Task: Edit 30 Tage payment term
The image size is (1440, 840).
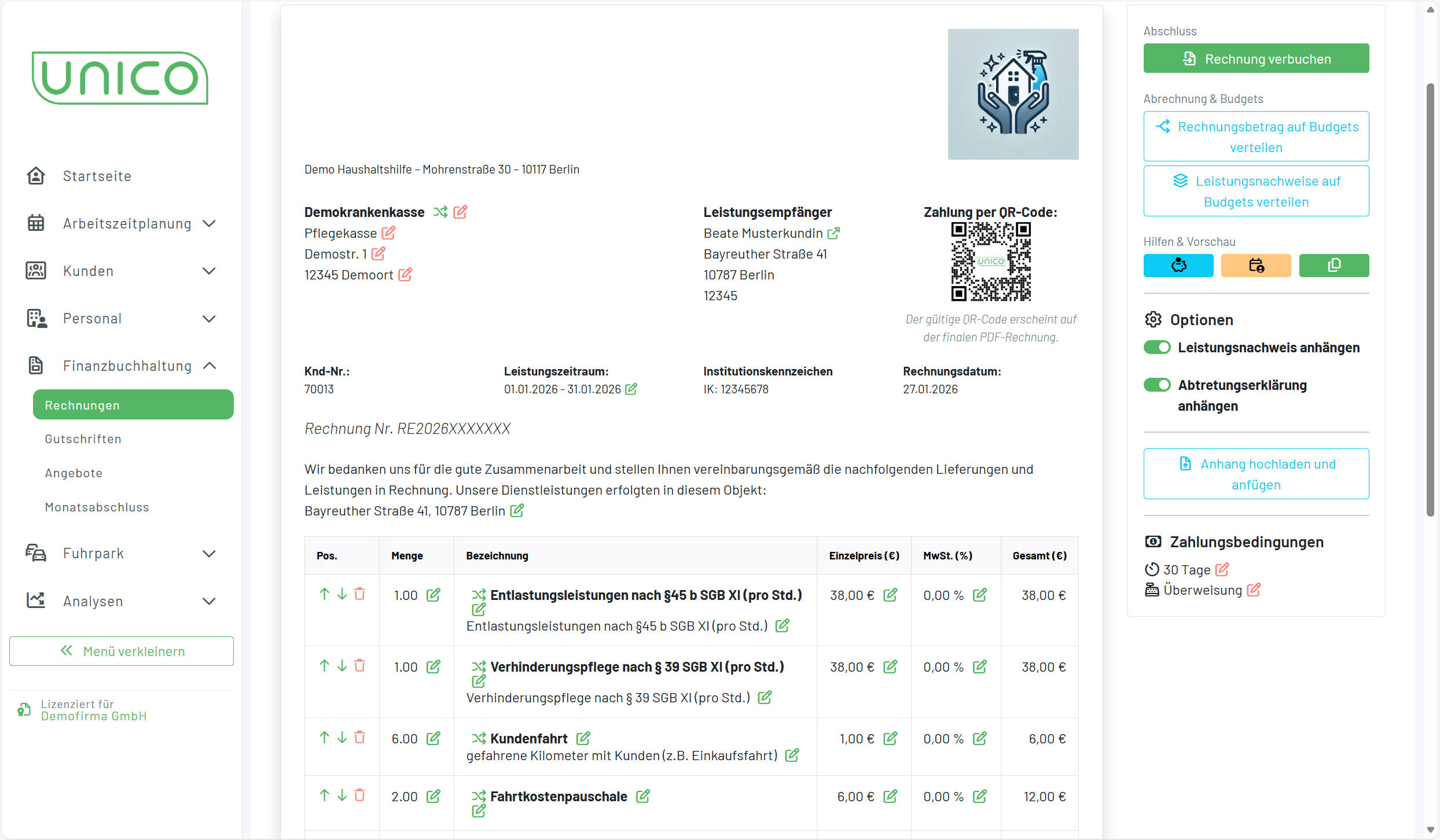Action: (1222, 570)
